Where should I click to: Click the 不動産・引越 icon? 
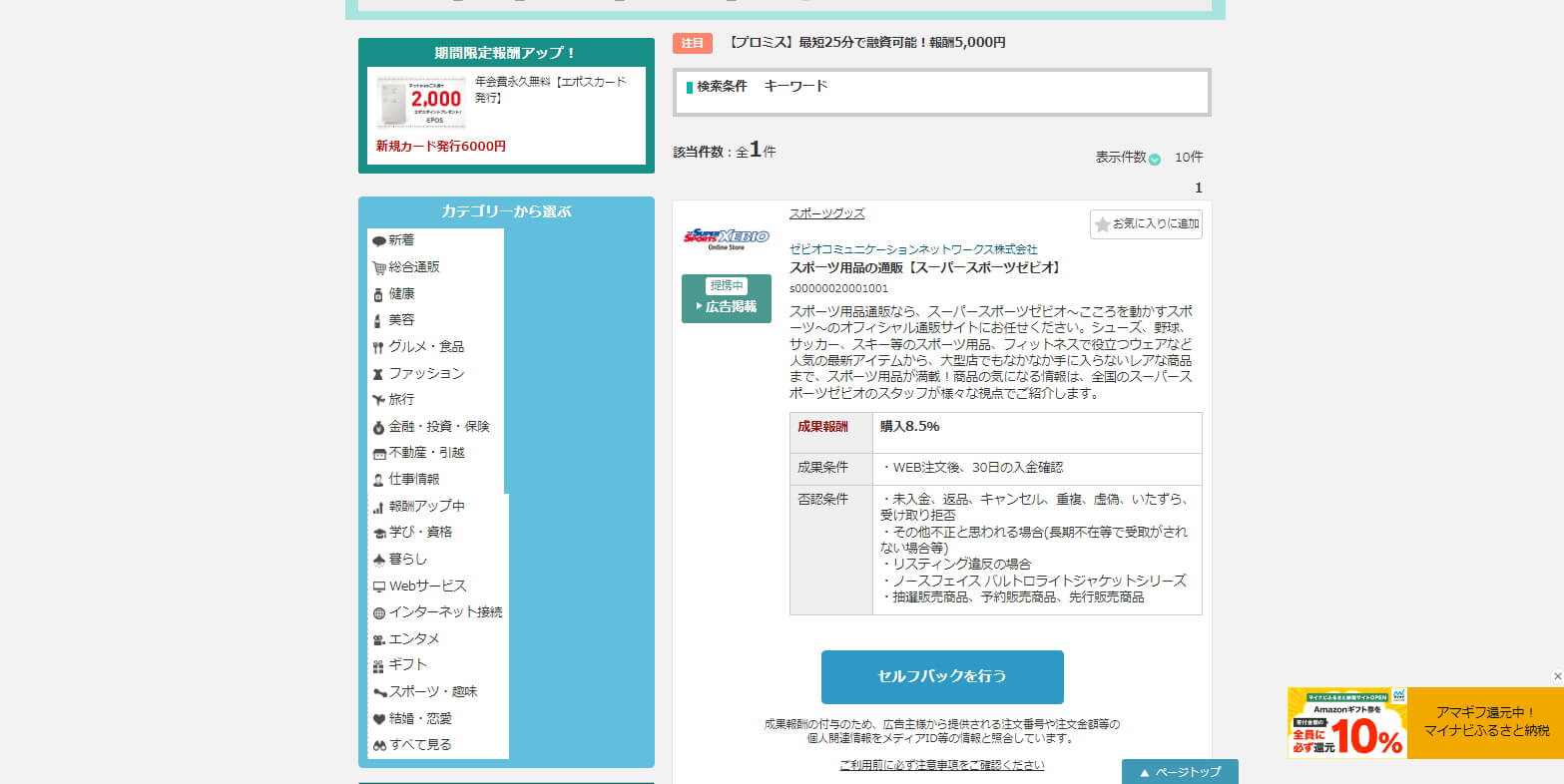378,453
